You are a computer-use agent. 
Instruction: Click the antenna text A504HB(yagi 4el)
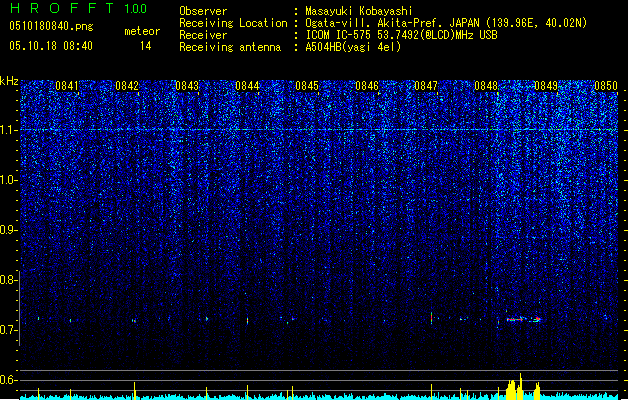click(x=353, y=47)
